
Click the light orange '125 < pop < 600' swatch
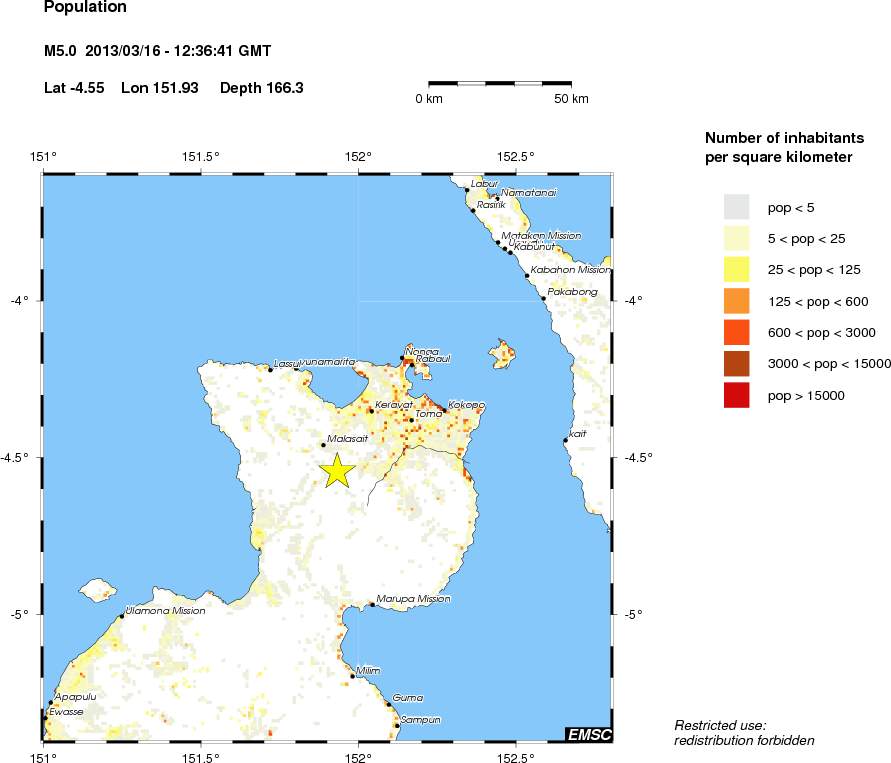pos(736,301)
